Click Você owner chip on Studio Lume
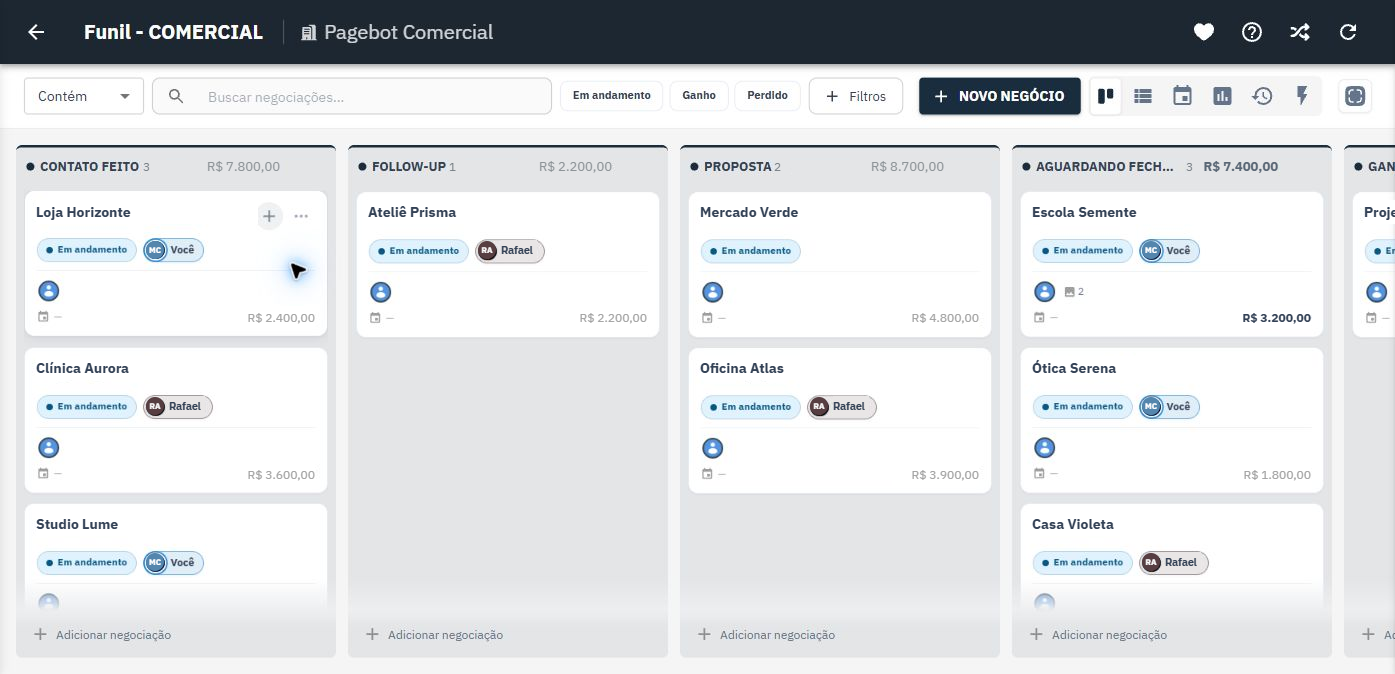This screenshot has height=674, width=1395. [x=174, y=563]
